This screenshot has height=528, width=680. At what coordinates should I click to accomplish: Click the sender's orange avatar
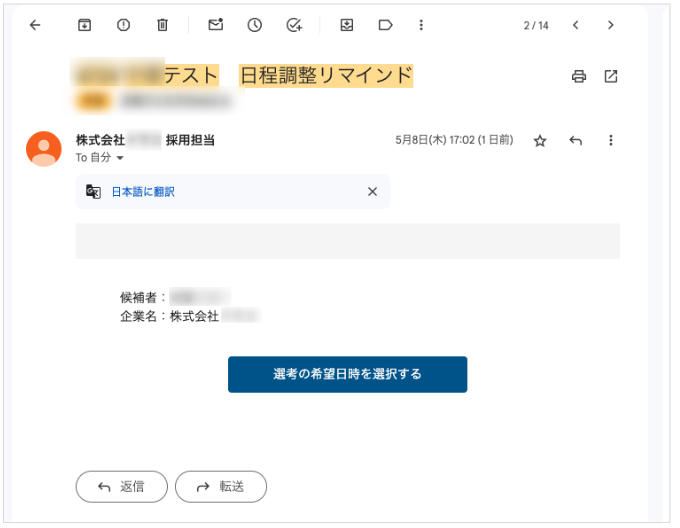click(44, 148)
